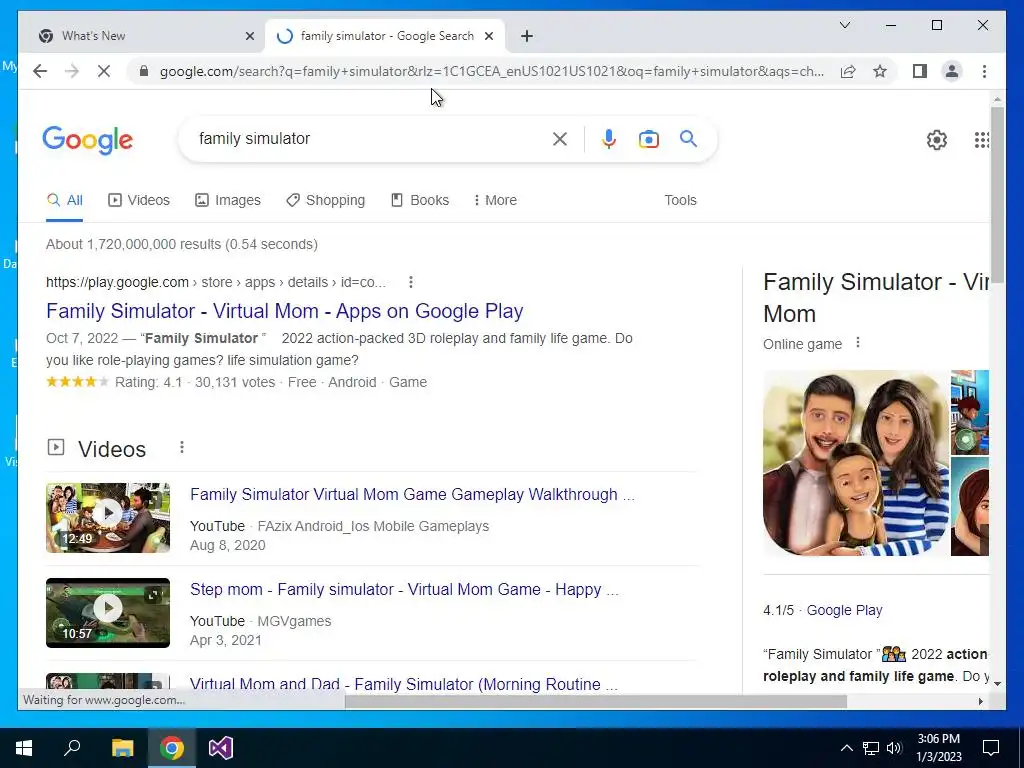
Task: Open the Family Simulator game image
Action: point(856,463)
